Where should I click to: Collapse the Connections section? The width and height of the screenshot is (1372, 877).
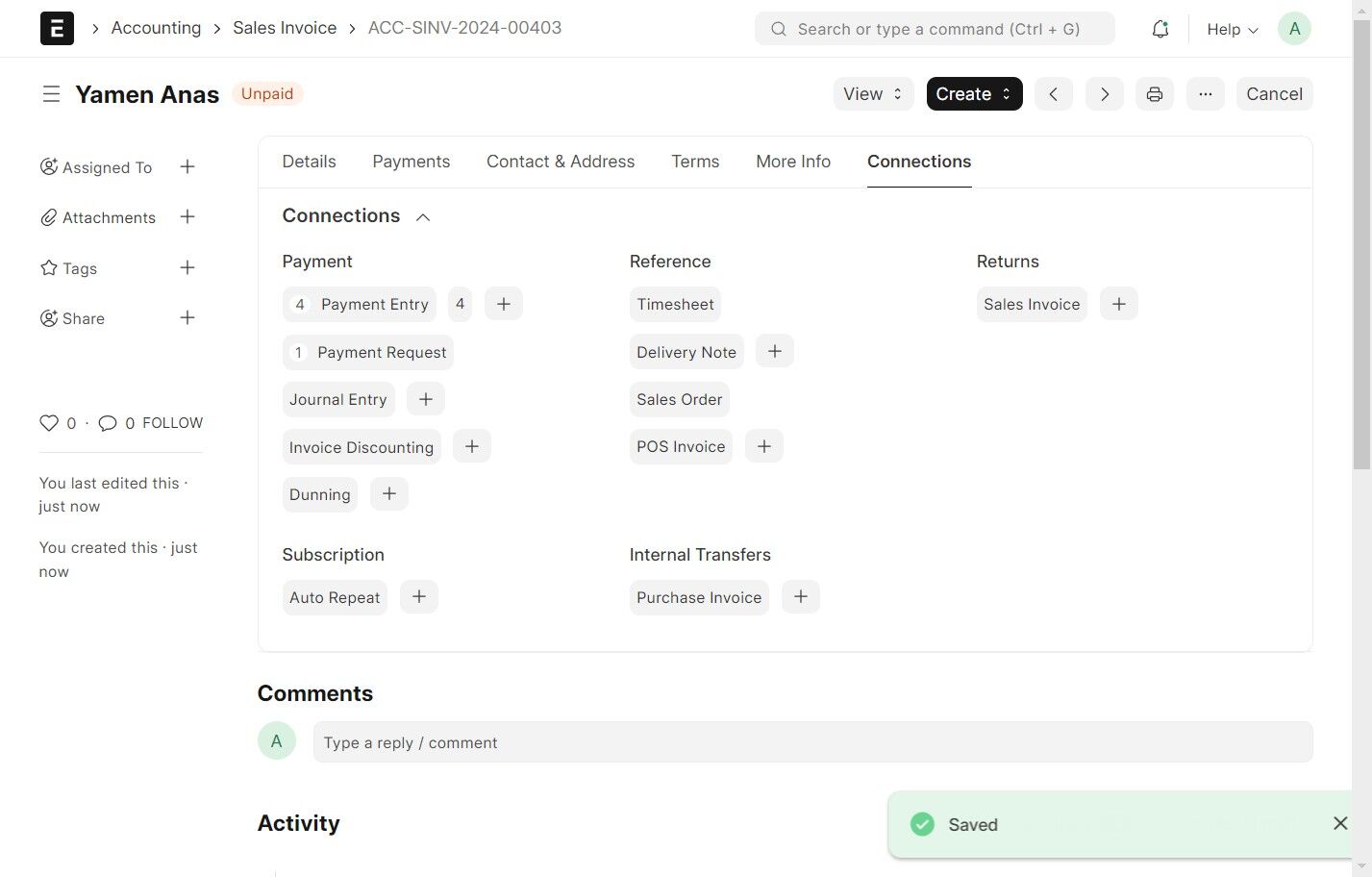pos(423,217)
